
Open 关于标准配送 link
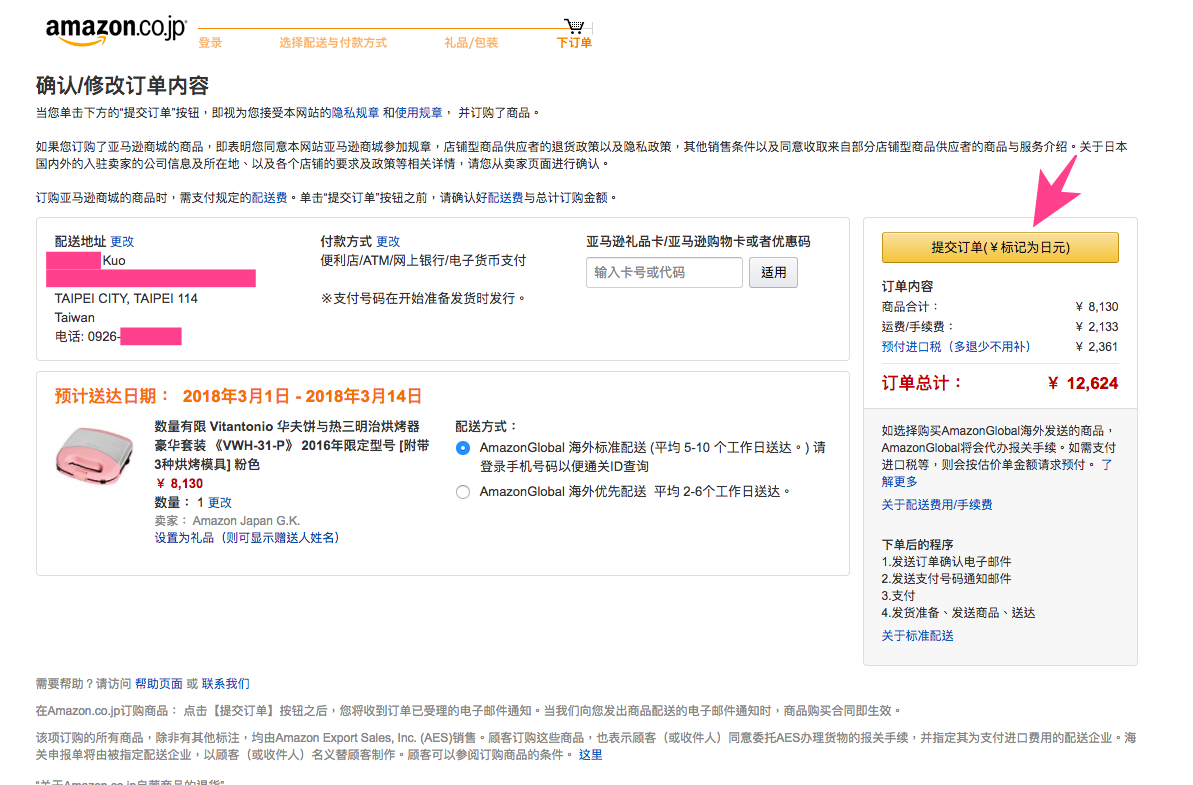click(918, 636)
